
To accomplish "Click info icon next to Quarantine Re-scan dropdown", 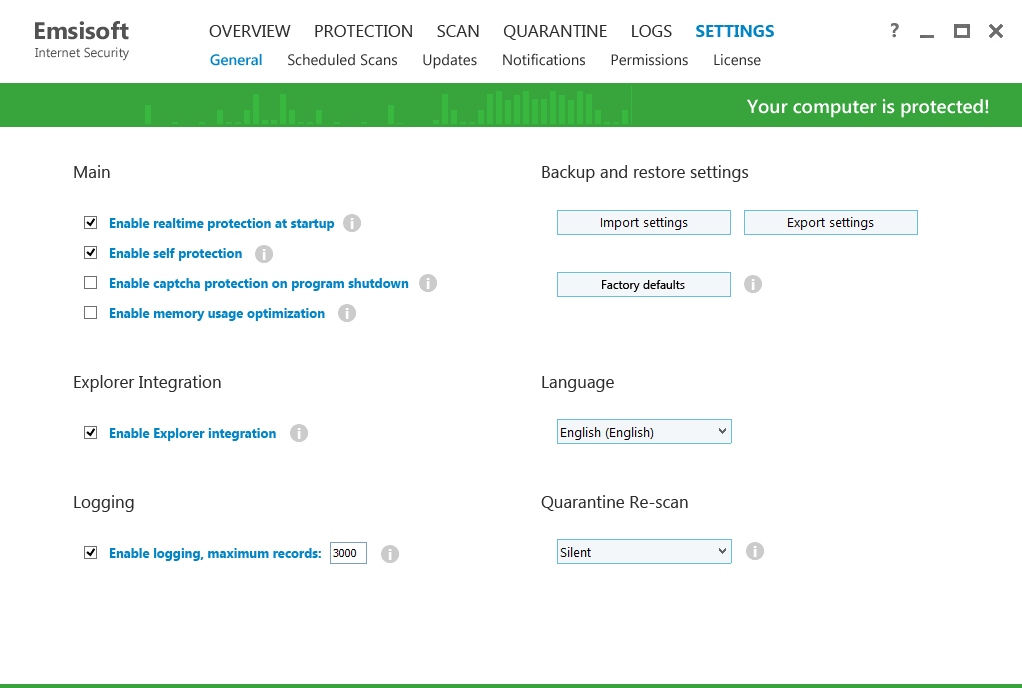I will click(755, 551).
